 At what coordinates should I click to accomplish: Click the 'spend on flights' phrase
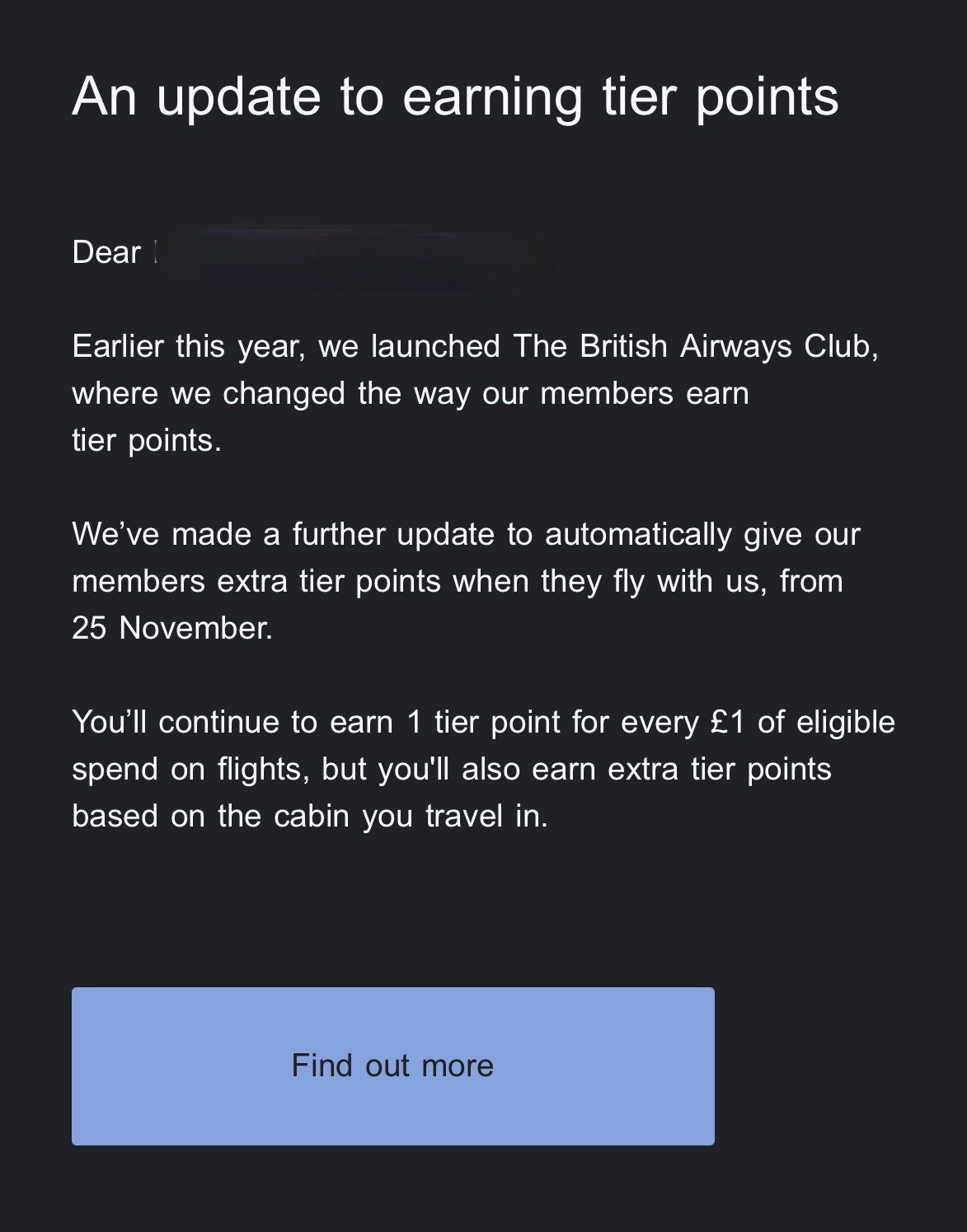(x=190, y=770)
